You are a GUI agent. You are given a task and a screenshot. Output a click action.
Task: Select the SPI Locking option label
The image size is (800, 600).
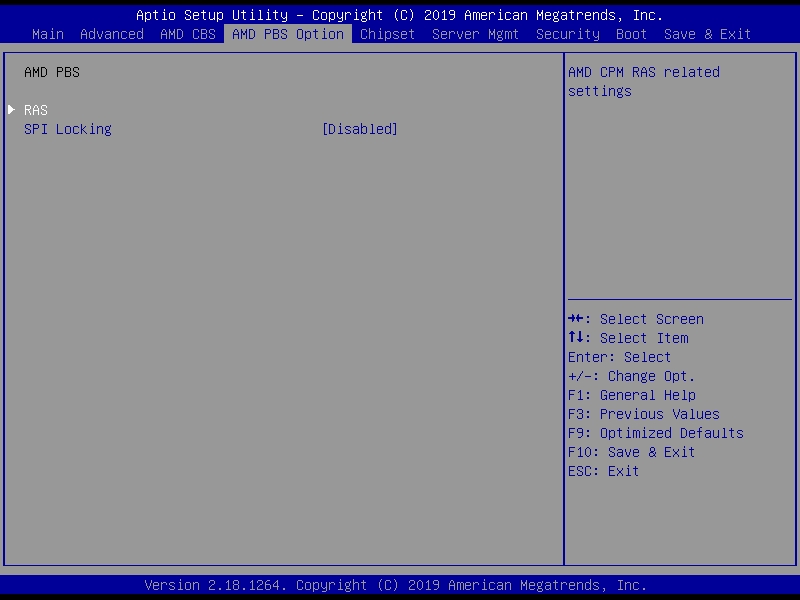click(x=68, y=129)
